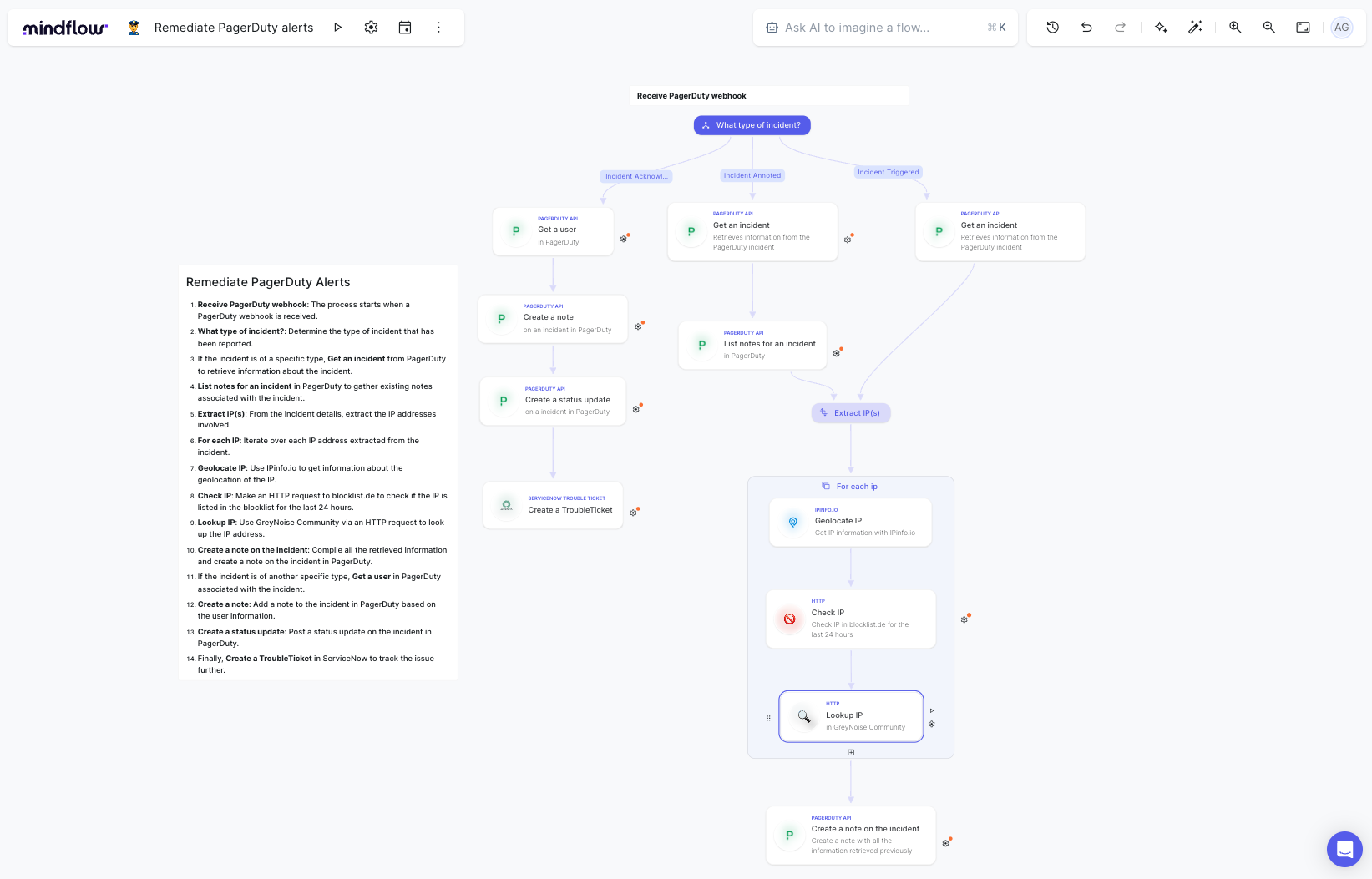The image size is (1372, 879).
Task: Open settings gear beside Get a user
Action: pos(624,239)
